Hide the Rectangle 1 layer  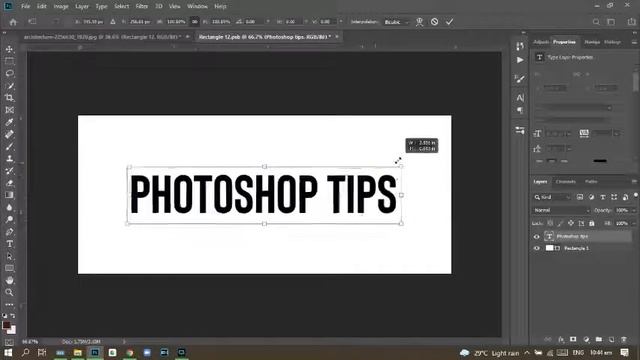point(536,248)
